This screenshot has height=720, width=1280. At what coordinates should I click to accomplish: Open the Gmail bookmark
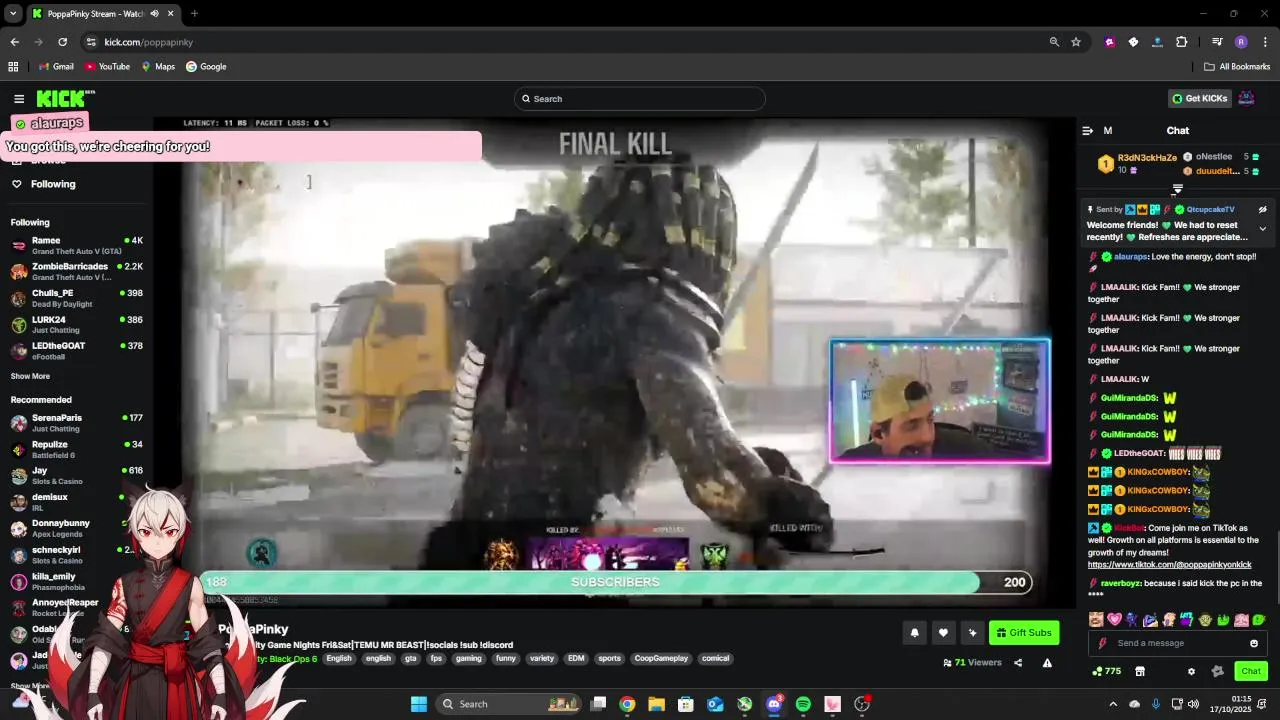(x=56, y=67)
